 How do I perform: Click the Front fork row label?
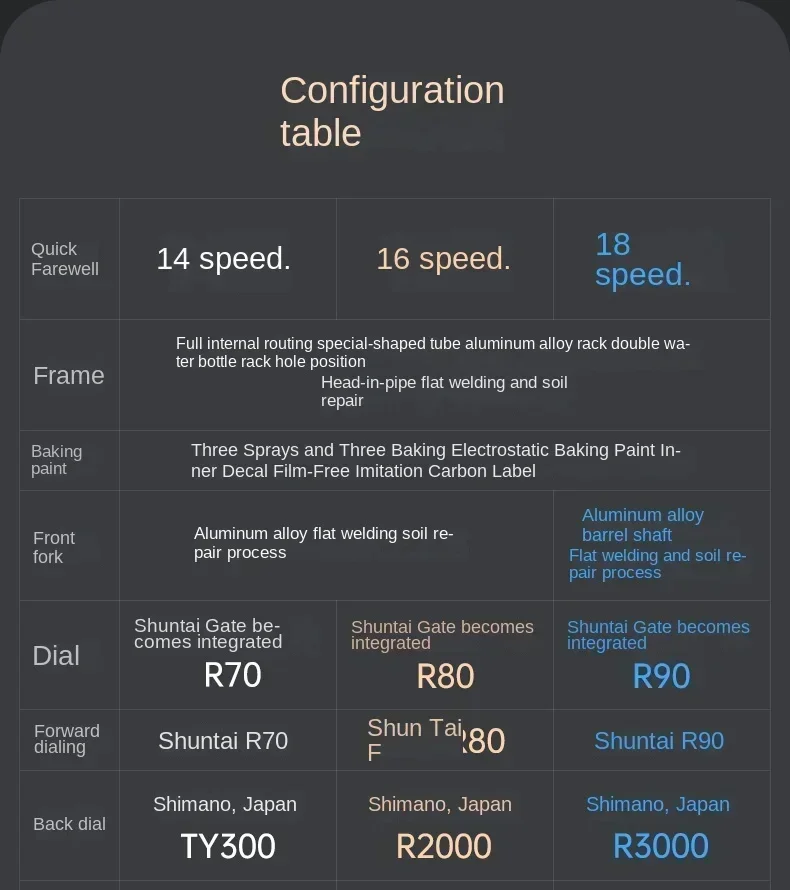[54, 547]
